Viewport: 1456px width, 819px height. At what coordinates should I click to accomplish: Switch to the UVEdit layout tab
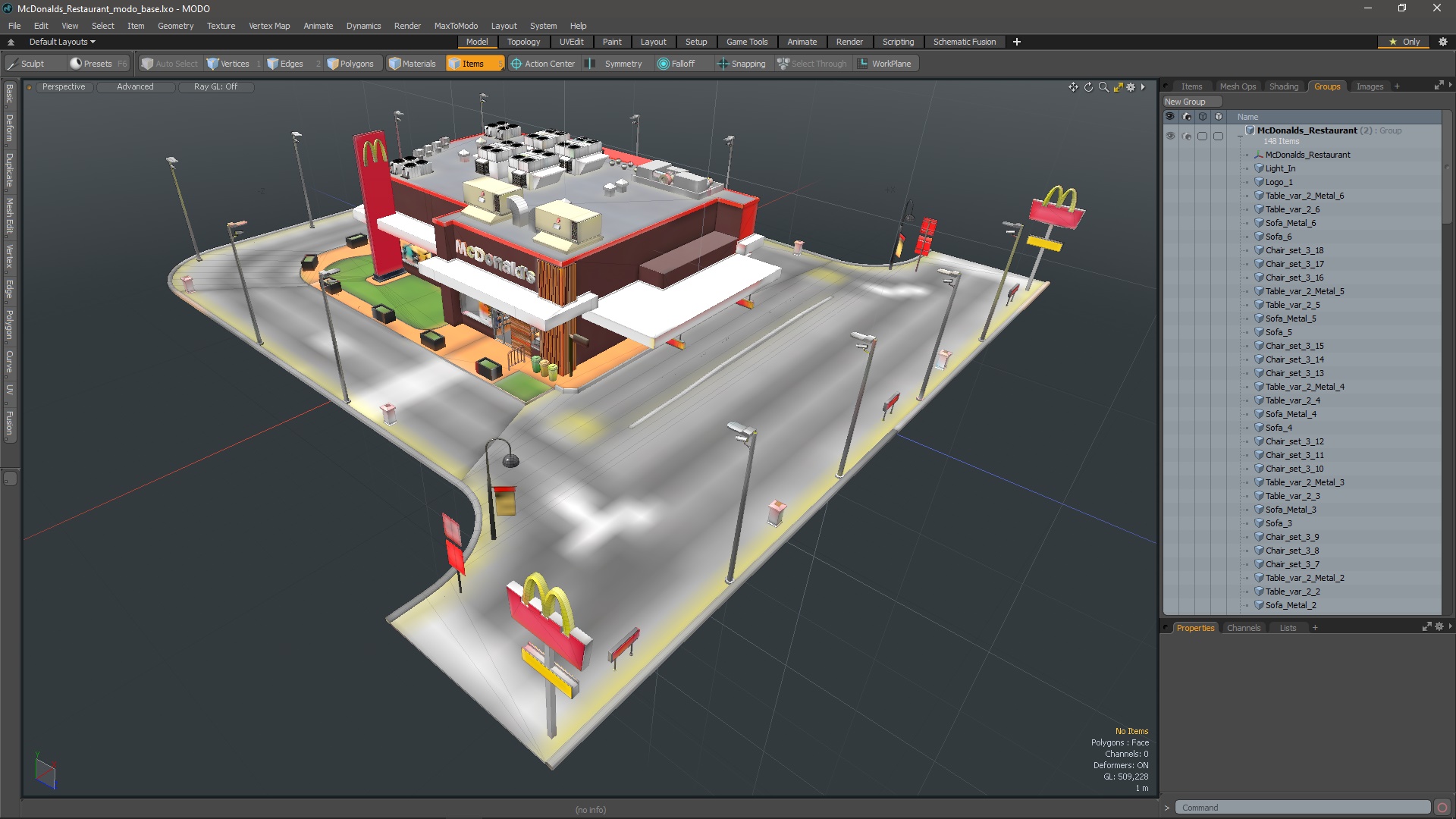click(x=571, y=42)
